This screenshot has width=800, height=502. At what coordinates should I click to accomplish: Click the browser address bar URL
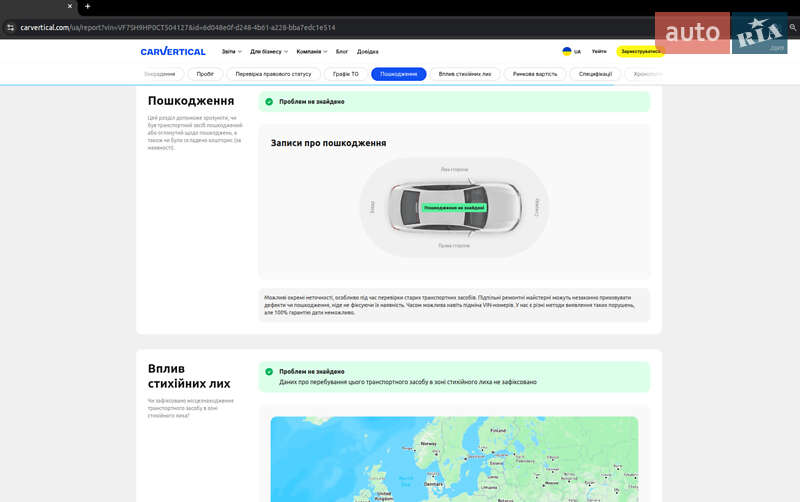pyautogui.click(x=178, y=28)
